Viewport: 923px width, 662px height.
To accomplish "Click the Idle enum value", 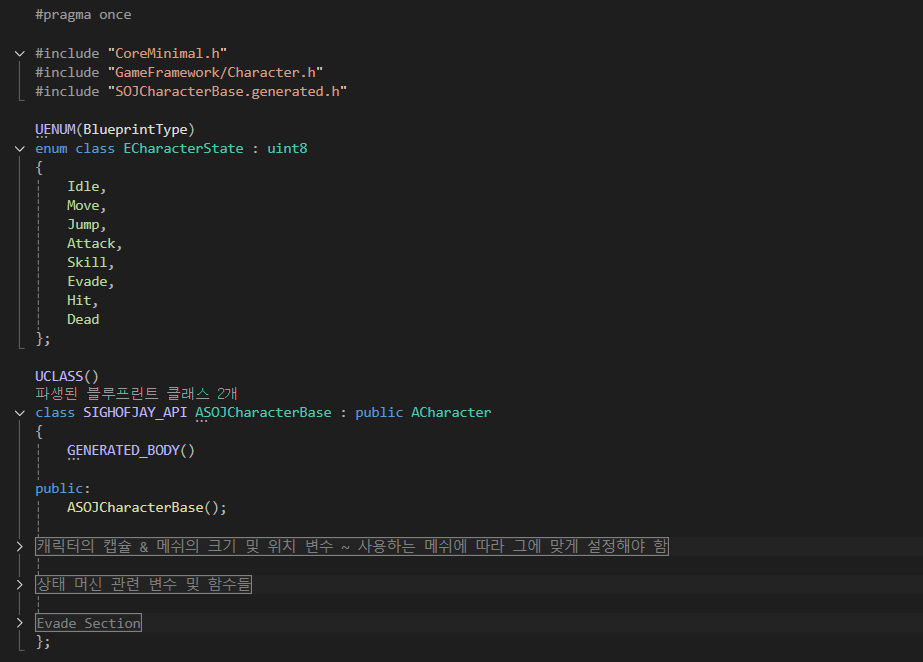I will click(x=83, y=187).
